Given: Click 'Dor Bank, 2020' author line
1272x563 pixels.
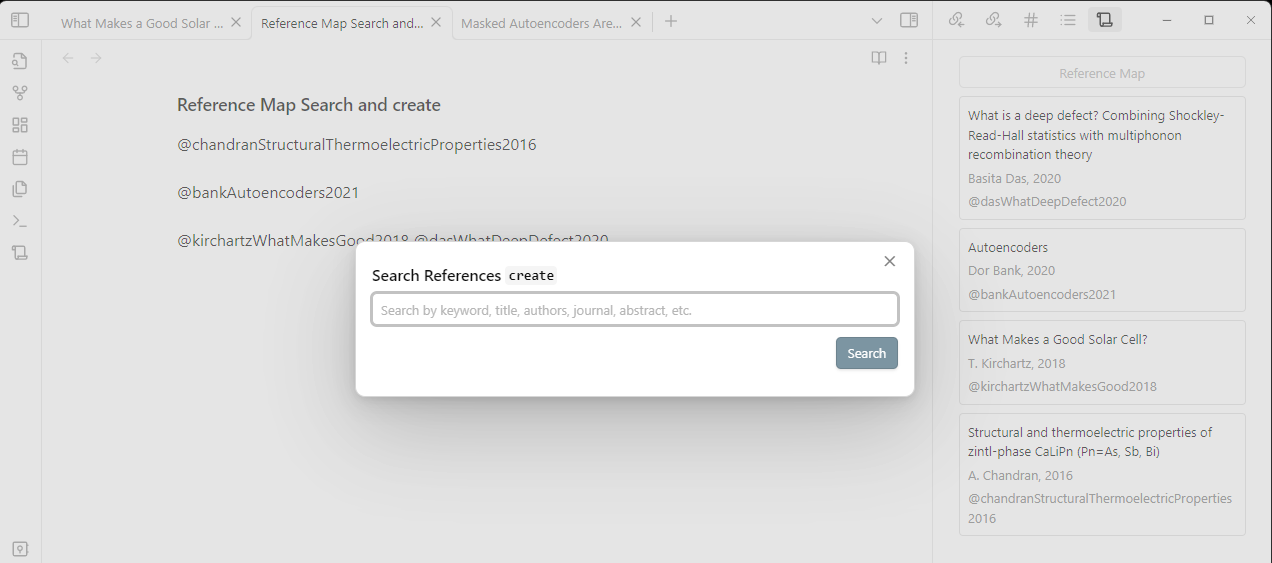Looking at the screenshot, I should click(1011, 270).
